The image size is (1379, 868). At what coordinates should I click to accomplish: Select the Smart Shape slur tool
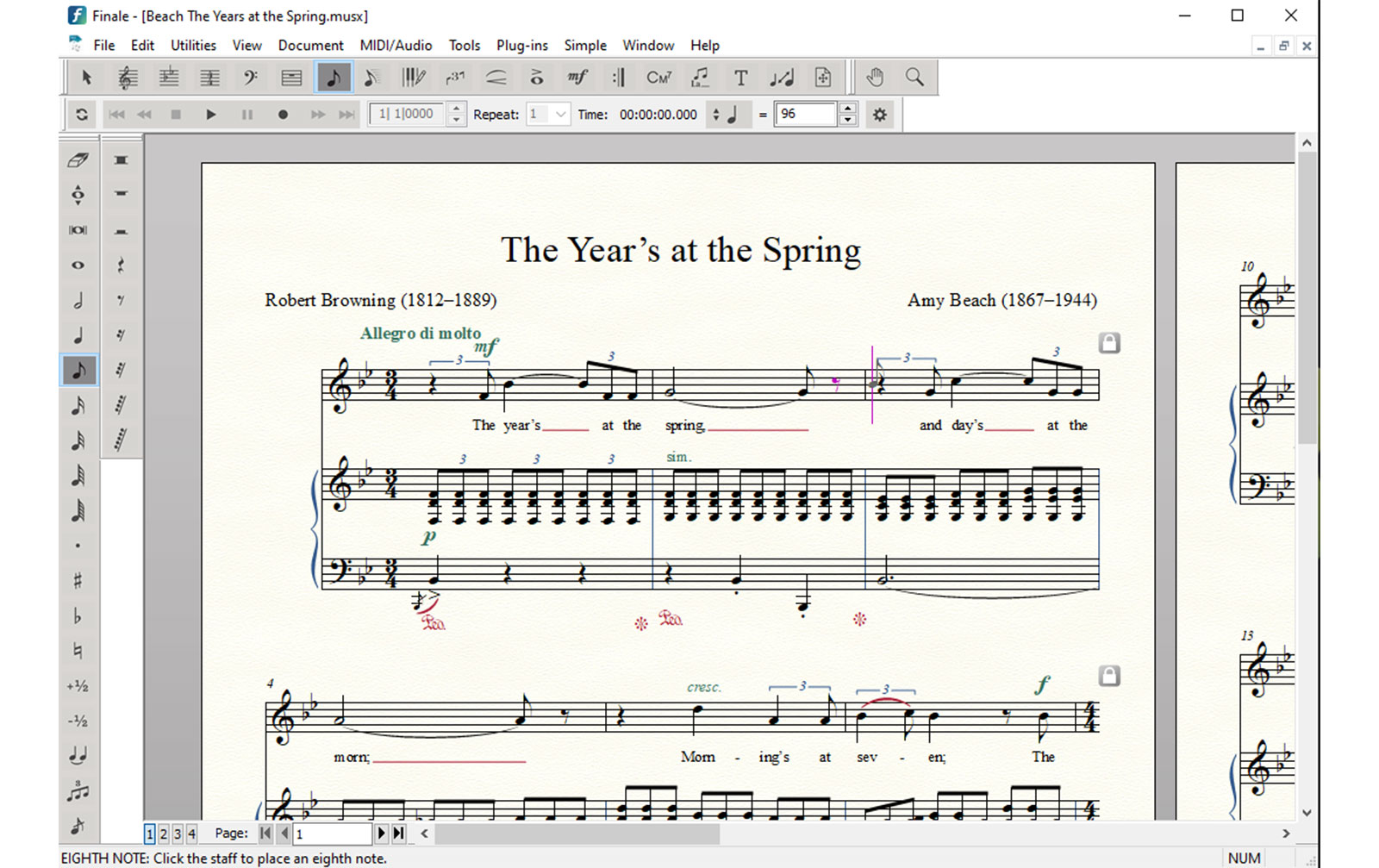(496, 78)
